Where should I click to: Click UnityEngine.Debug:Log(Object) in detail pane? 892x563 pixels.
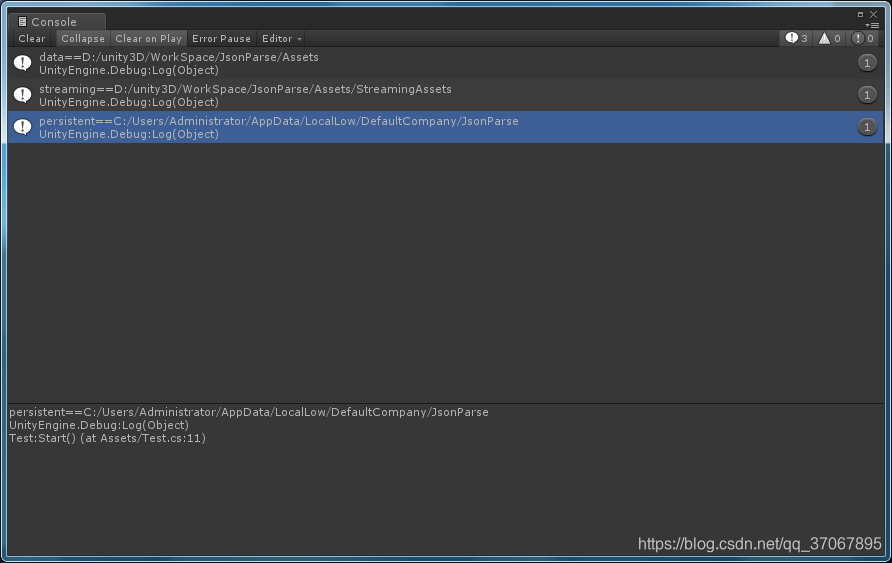coord(99,425)
